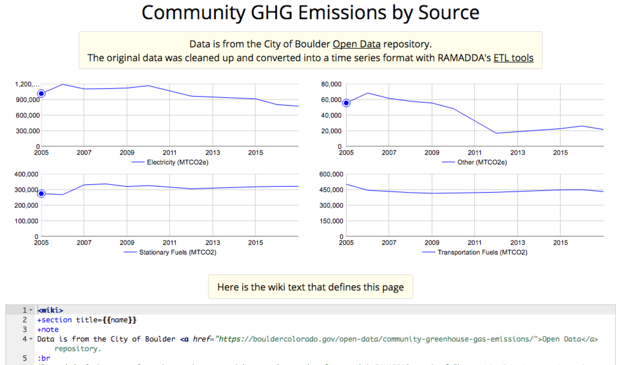
Task: Click the Transportation Fuels (MTCO2) legend entry
Action: [475, 252]
